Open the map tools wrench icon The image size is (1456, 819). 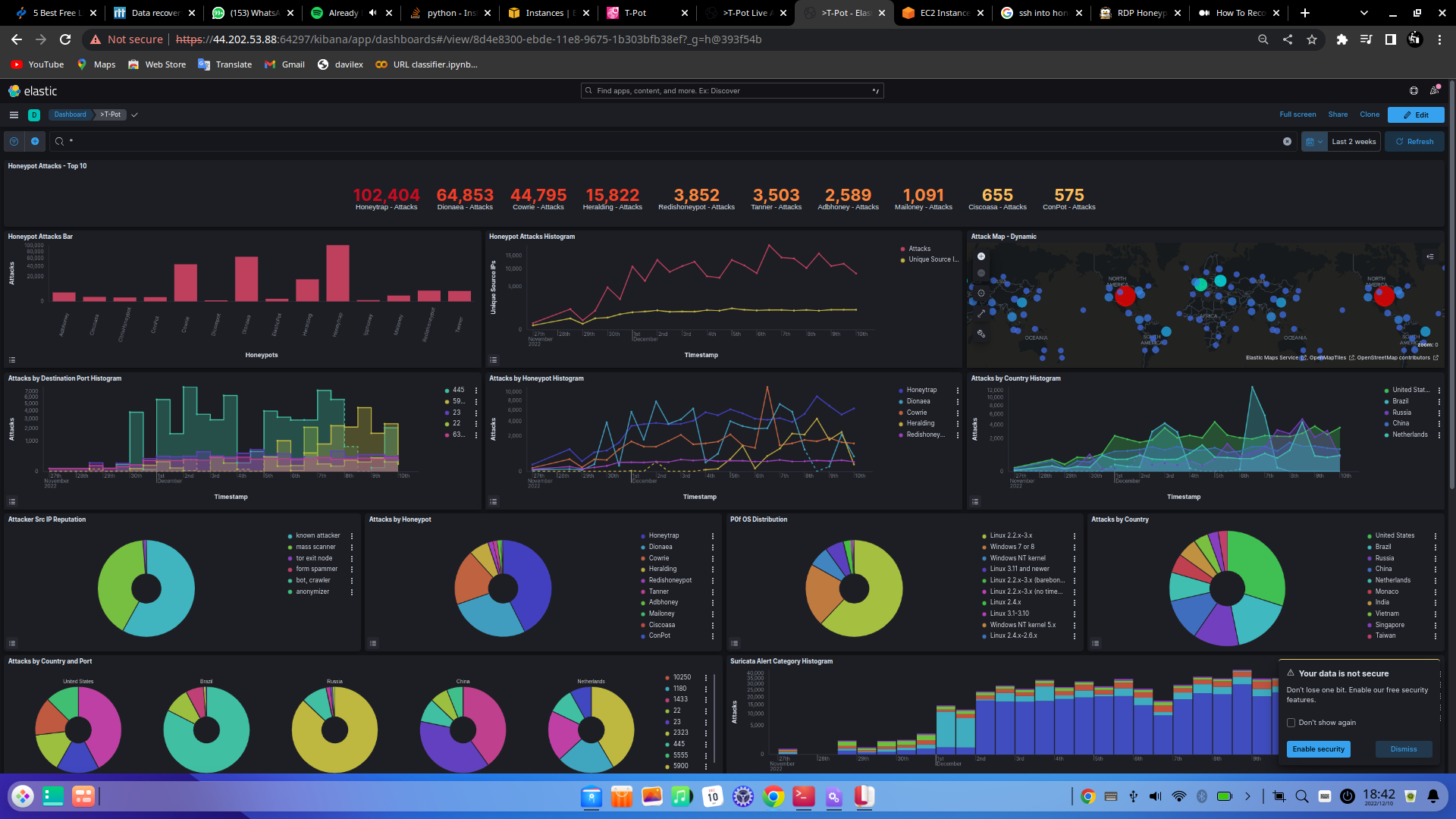tap(981, 334)
